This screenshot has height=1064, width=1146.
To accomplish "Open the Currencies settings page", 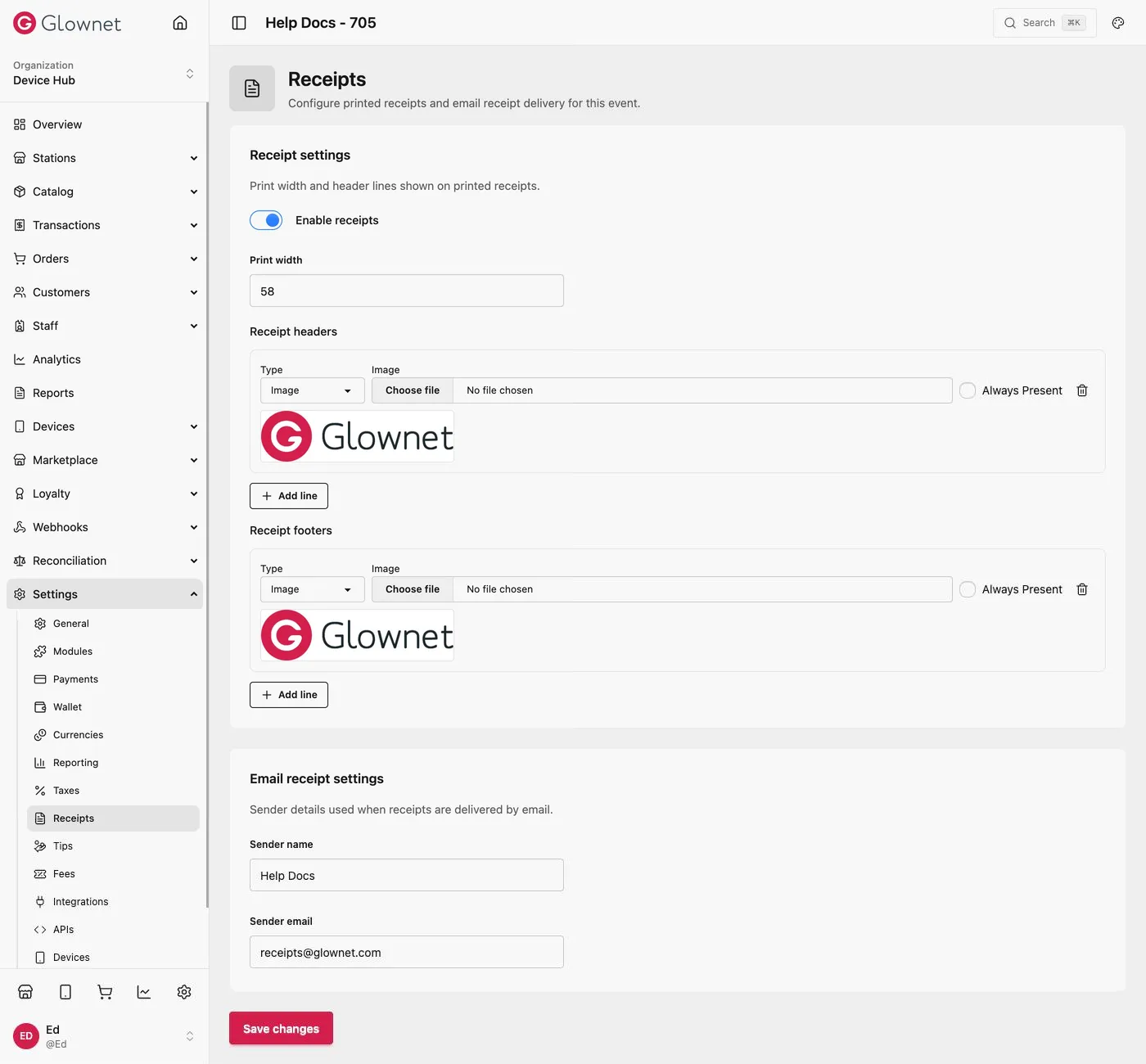I will [113, 735].
